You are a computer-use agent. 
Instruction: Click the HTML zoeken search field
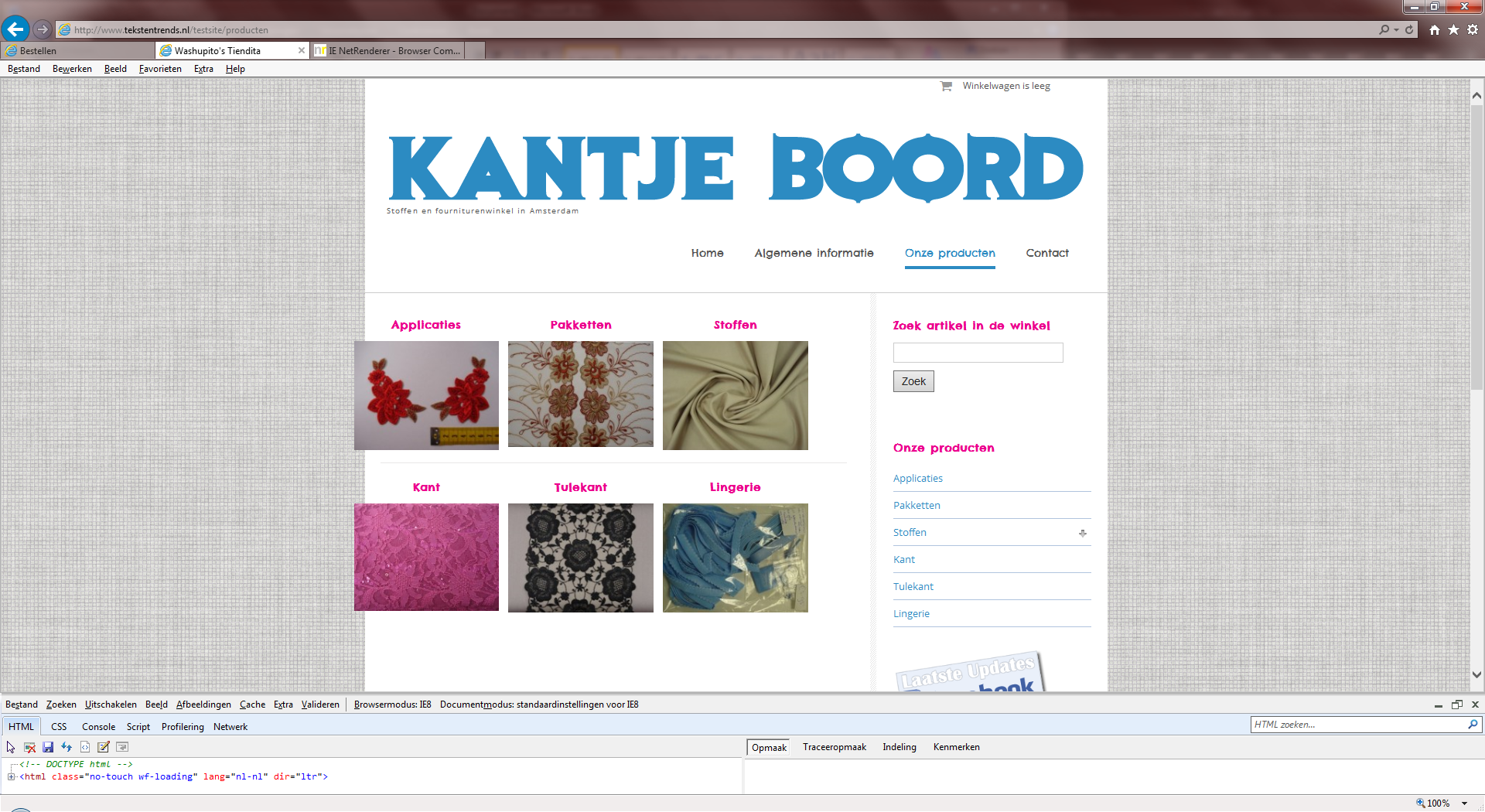coord(1358,725)
